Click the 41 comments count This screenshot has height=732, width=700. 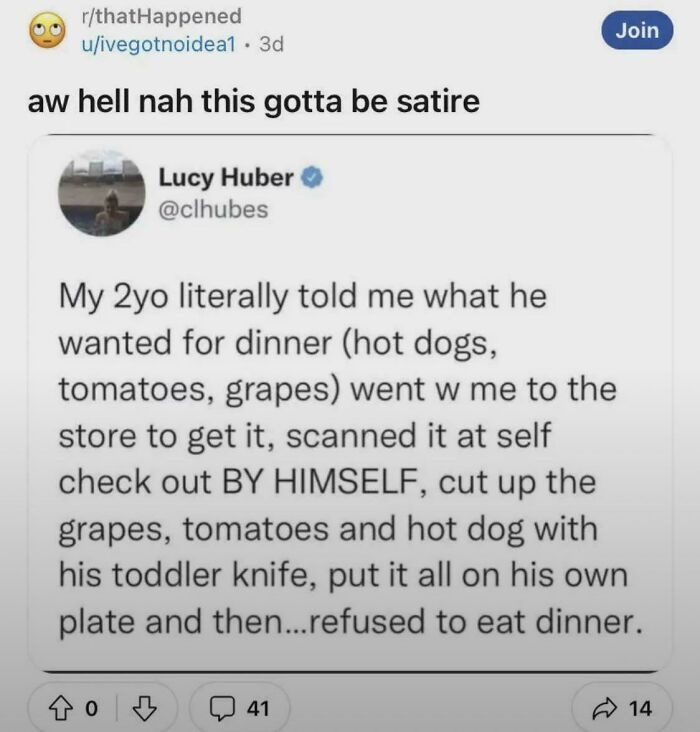pyautogui.click(x=258, y=708)
